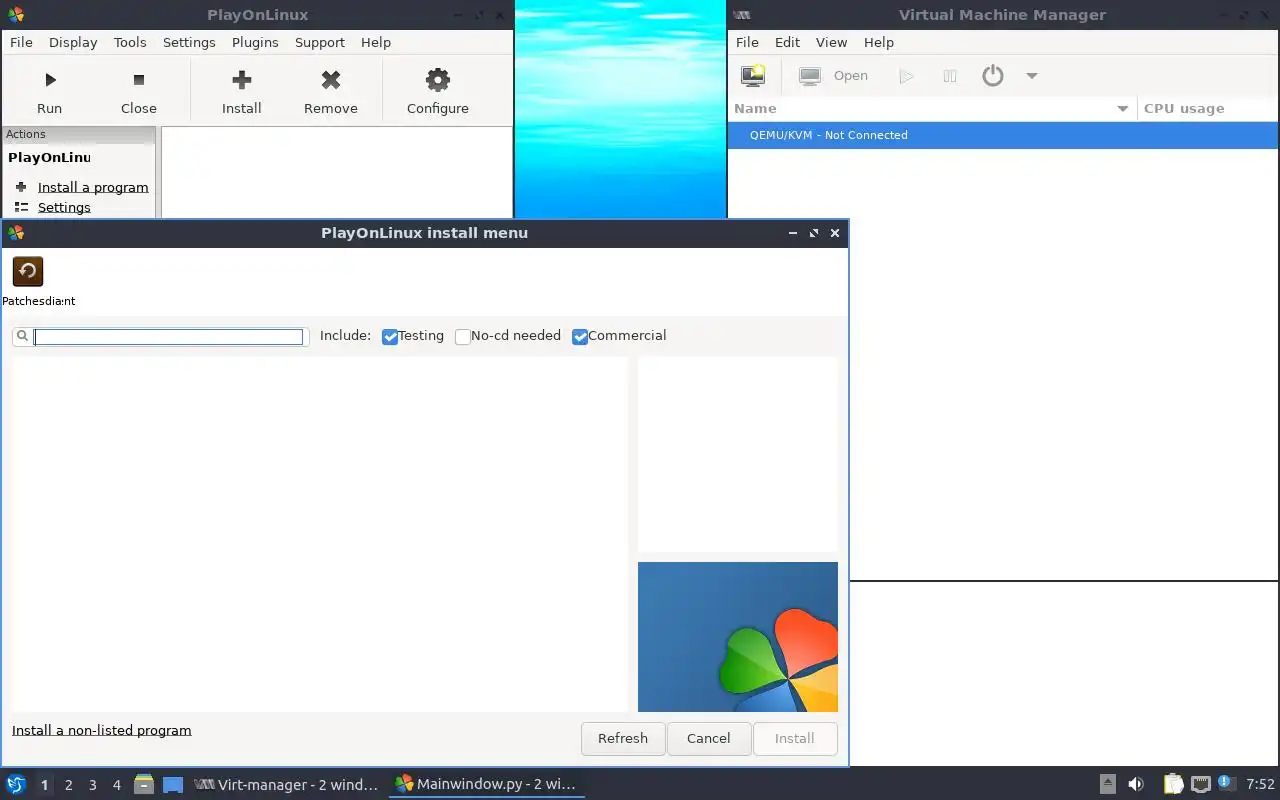Viewport: 1280px width, 800px height.
Task: Click the 'Install a program' sidebar link
Action: pyautogui.click(x=93, y=187)
